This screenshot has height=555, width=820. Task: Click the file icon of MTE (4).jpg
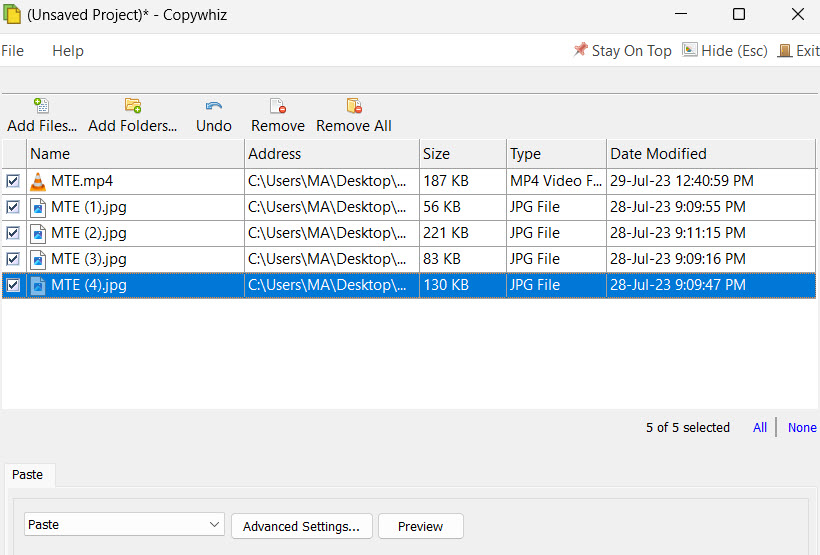click(x=38, y=286)
